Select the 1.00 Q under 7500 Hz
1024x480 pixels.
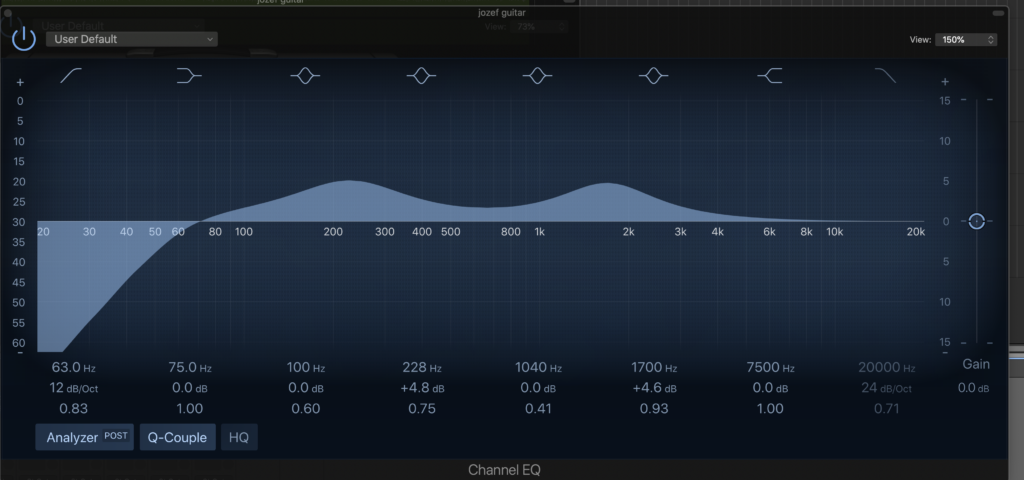pyautogui.click(x=771, y=409)
